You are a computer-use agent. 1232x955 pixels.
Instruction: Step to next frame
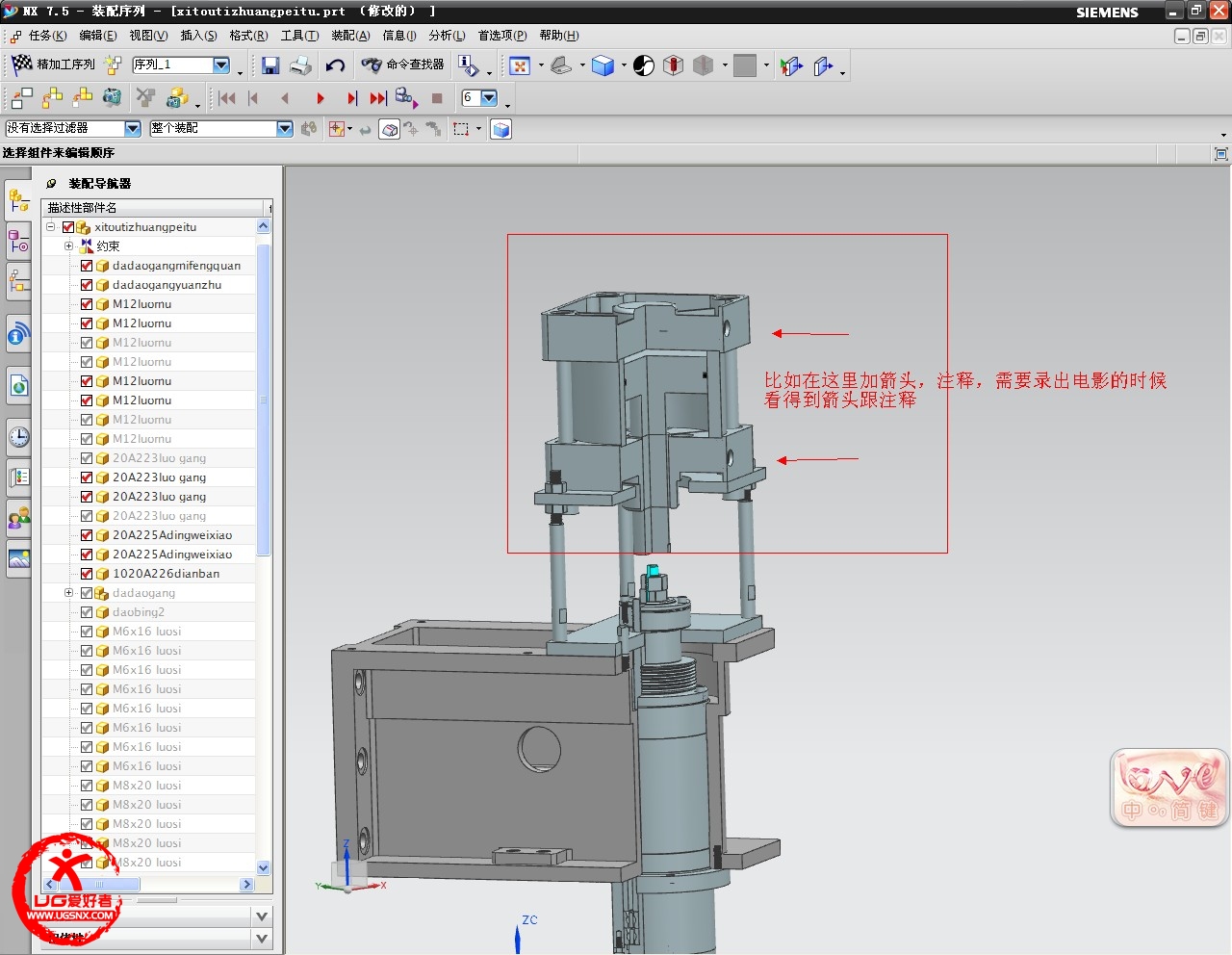pyautogui.click(x=352, y=98)
